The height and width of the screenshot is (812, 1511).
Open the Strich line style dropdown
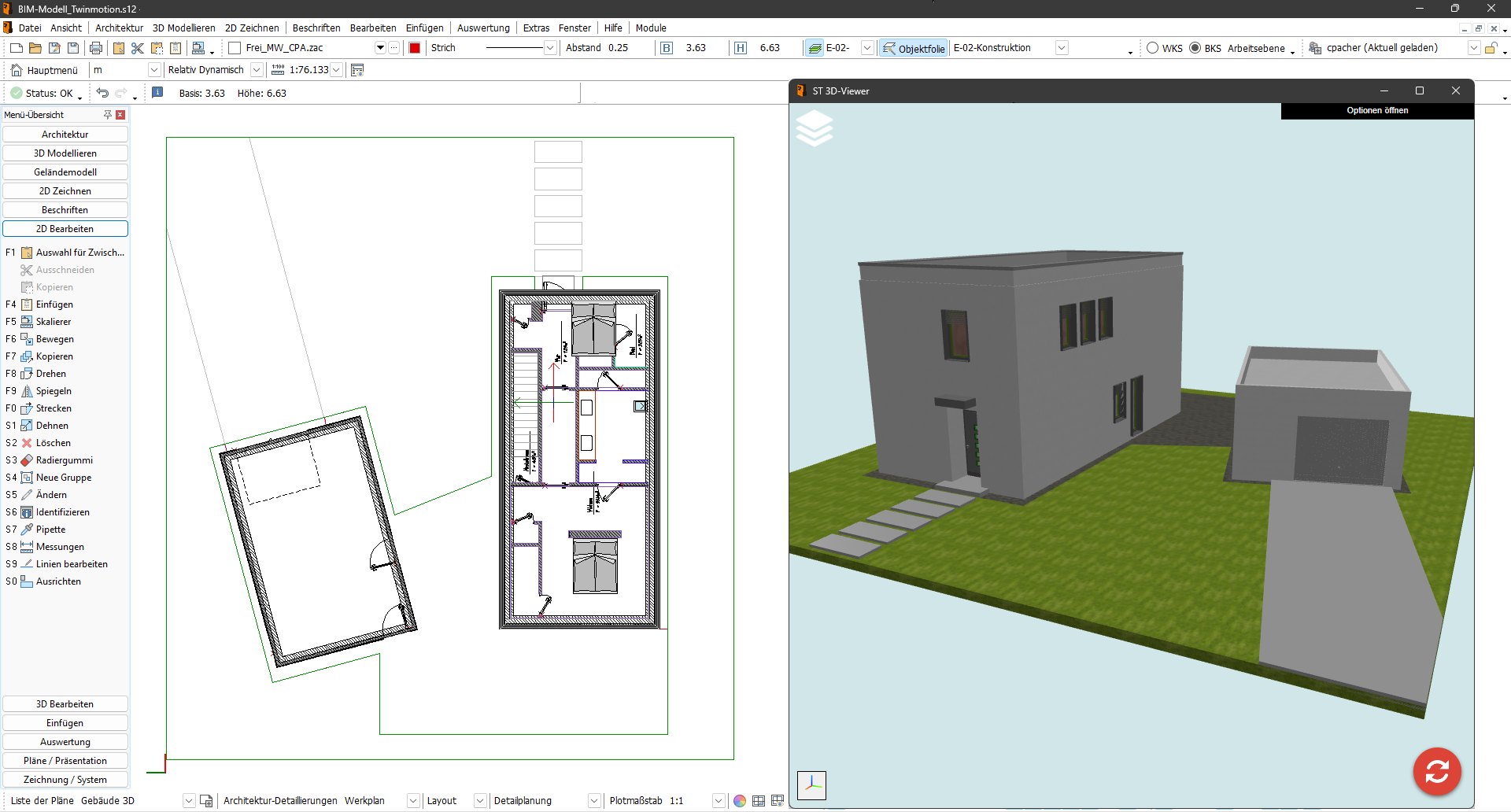549,48
